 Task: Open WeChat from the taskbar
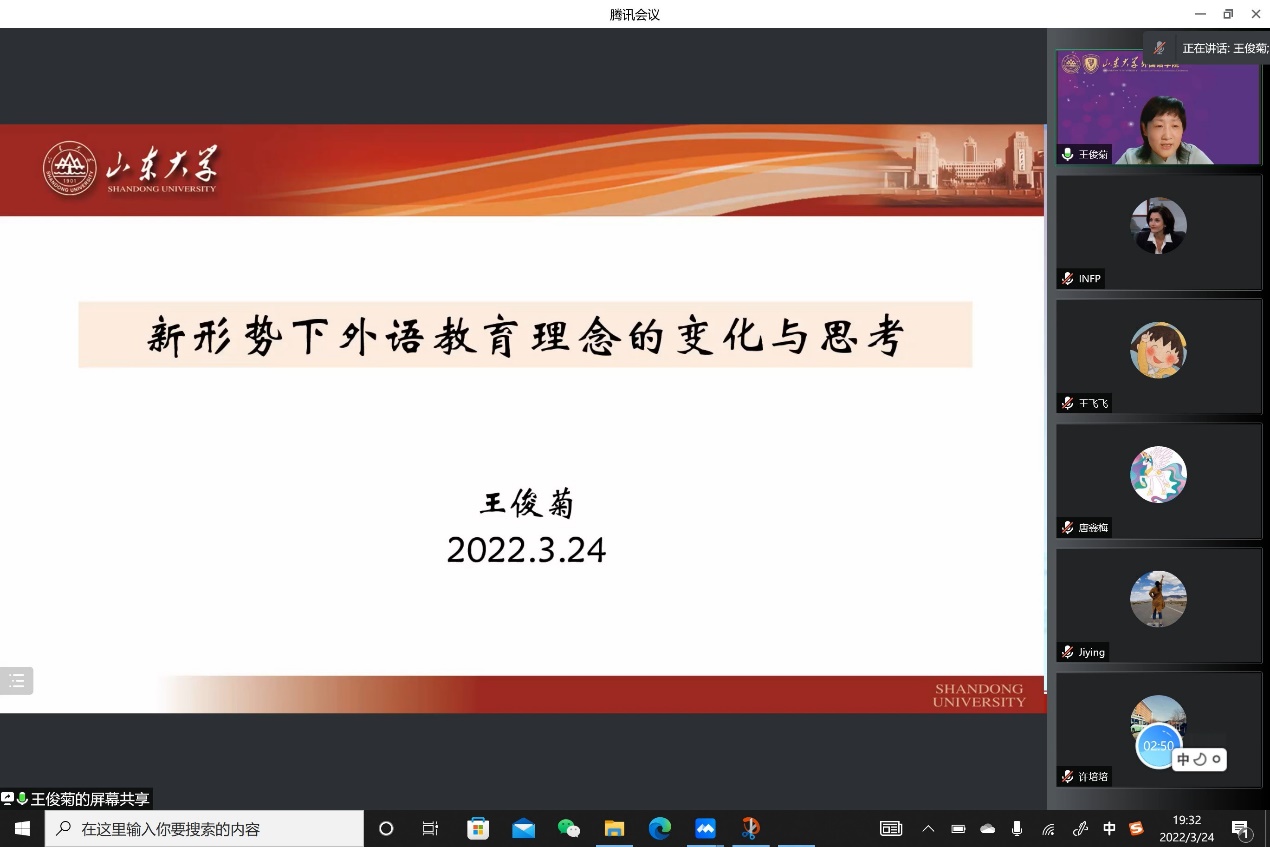[568, 828]
